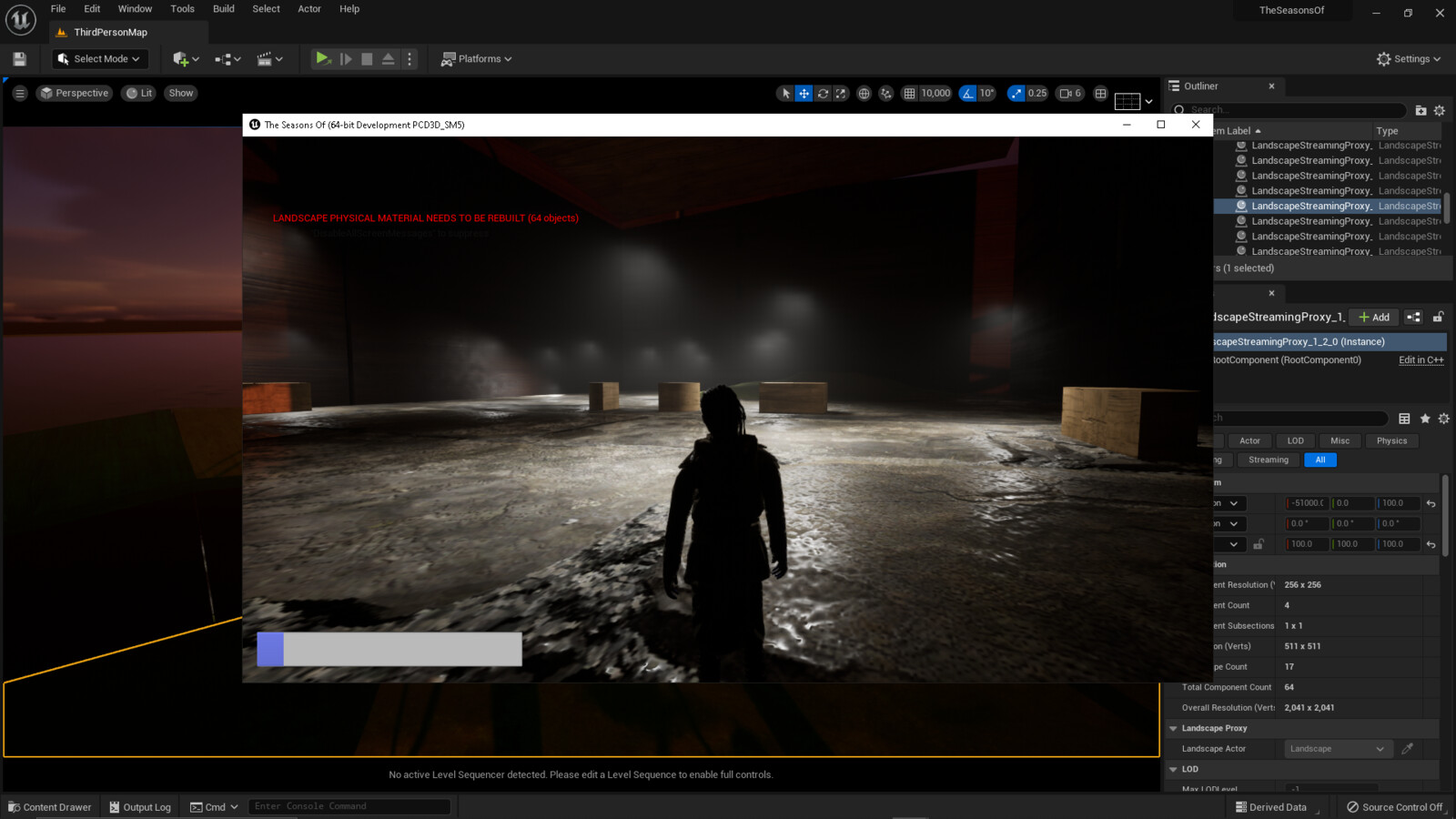The height and width of the screenshot is (819, 1456).
Task: Toggle the scale lock ratio icon
Action: pos(1258,544)
